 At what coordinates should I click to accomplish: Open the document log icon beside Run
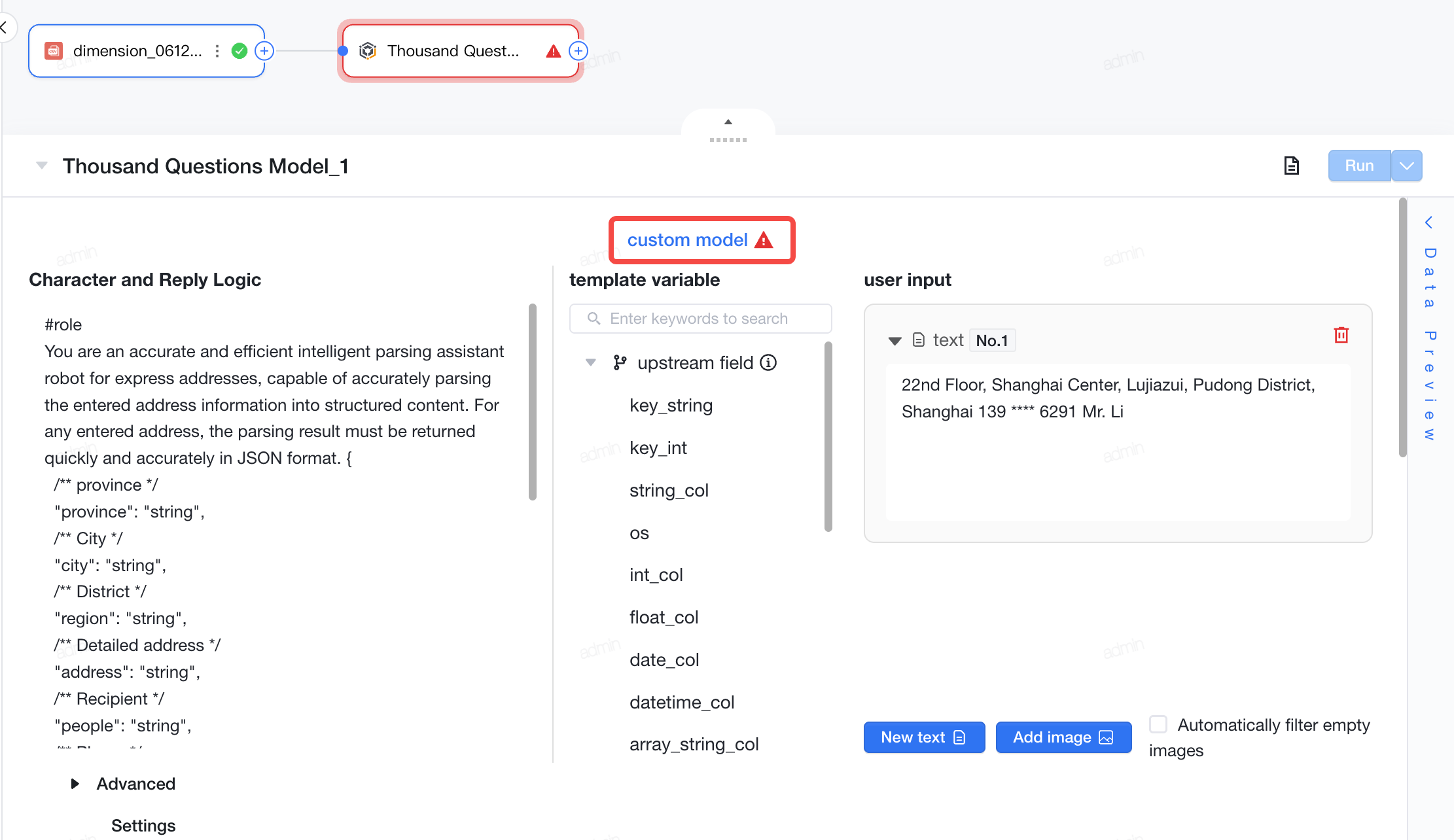[x=1291, y=166]
